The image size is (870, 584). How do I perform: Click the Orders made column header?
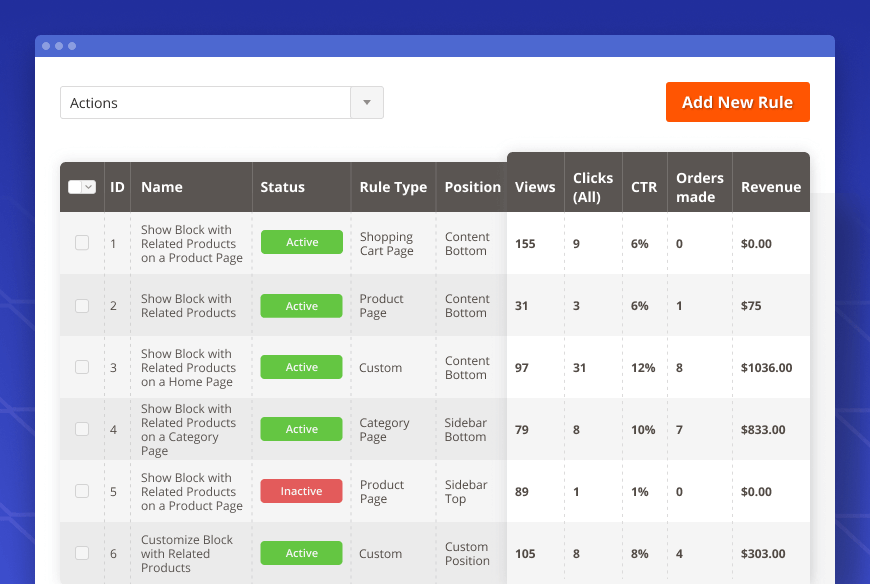click(699, 187)
